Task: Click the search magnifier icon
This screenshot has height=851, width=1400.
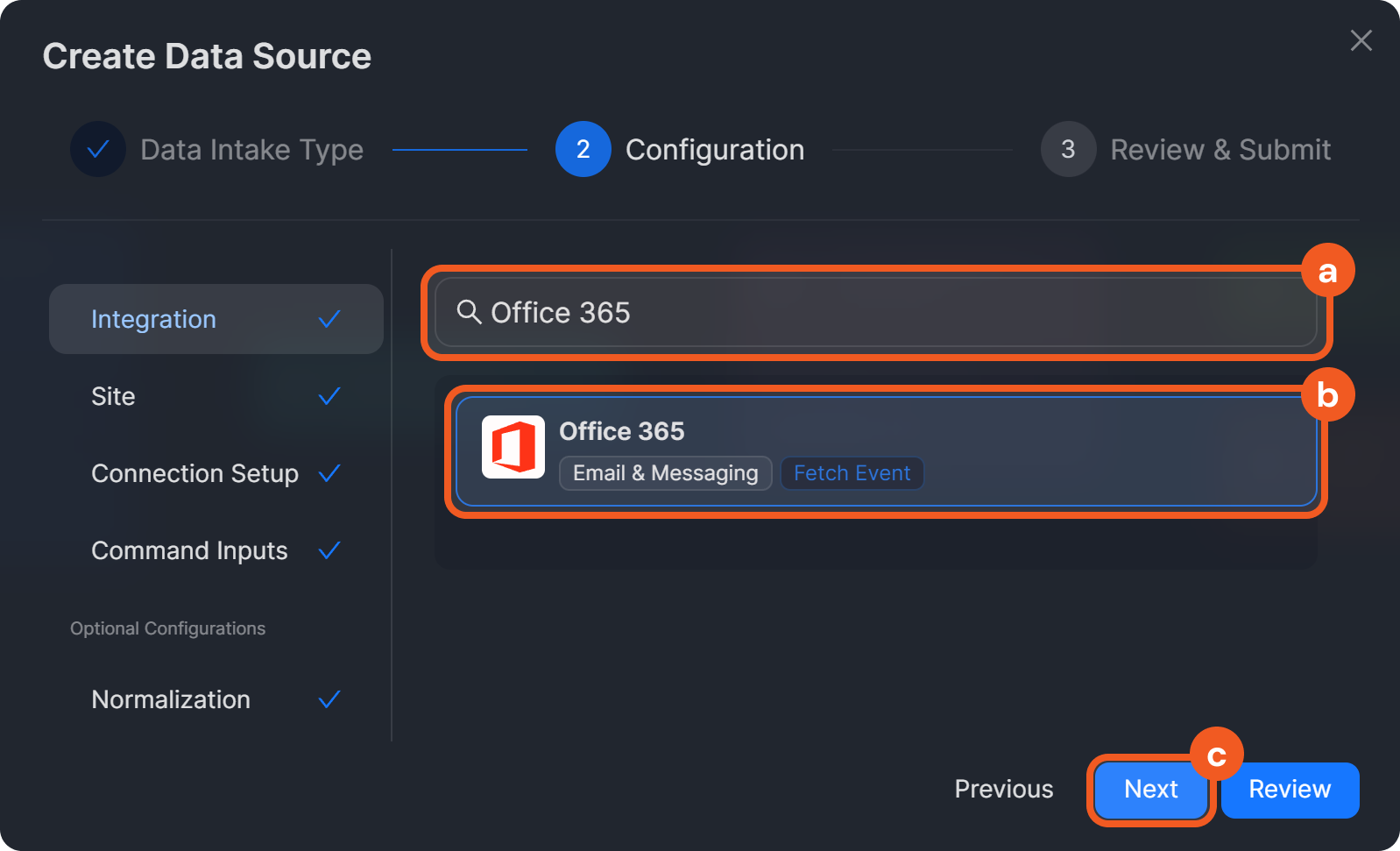Action: [469, 312]
